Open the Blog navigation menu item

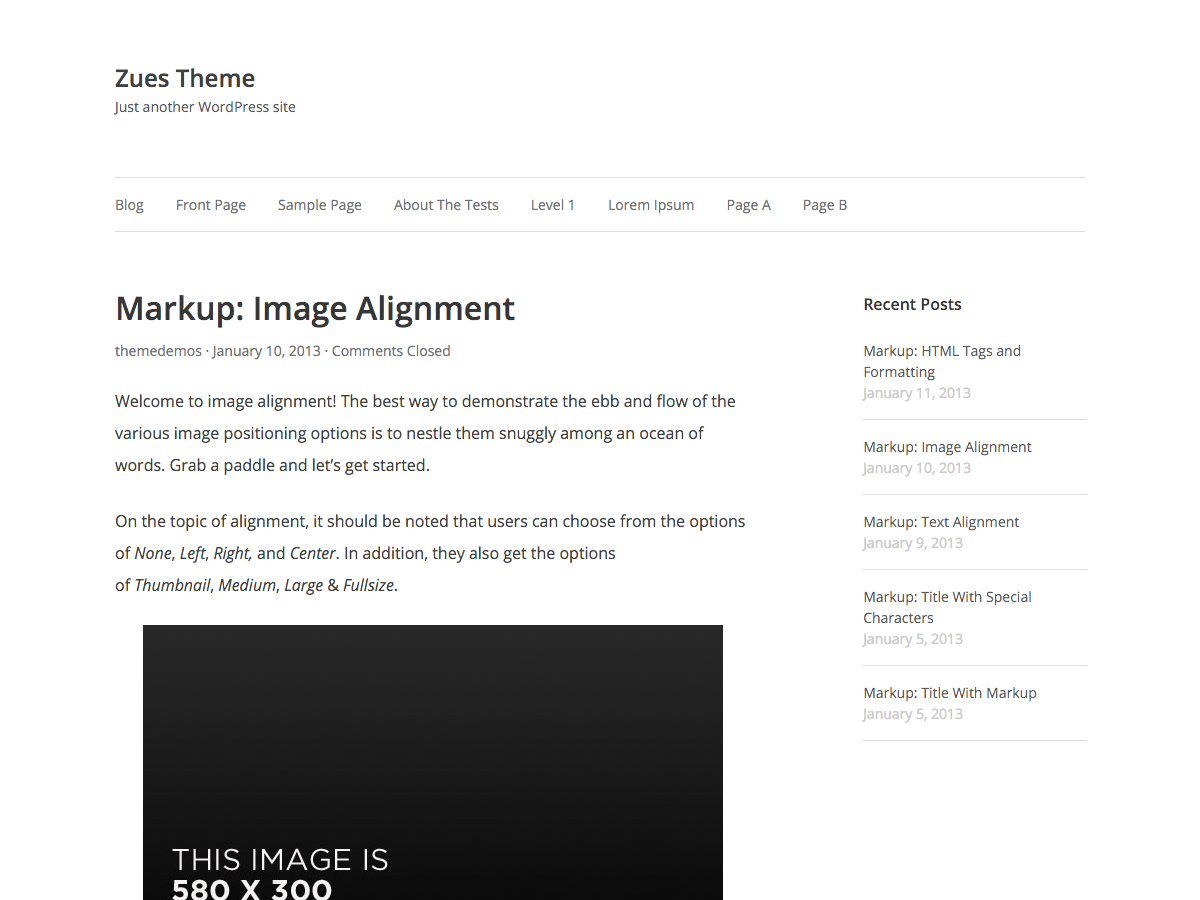[x=129, y=204]
